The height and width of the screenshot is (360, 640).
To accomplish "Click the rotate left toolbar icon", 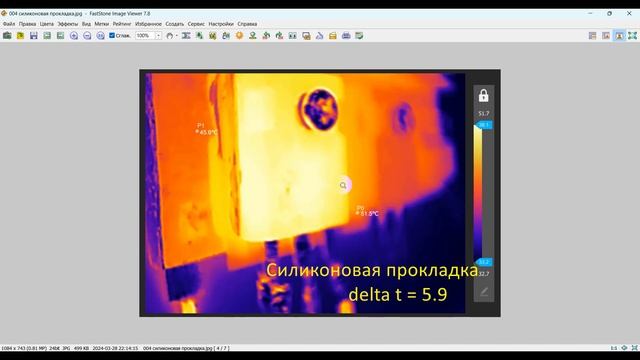I will pyautogui.click(x=266, y=36).
